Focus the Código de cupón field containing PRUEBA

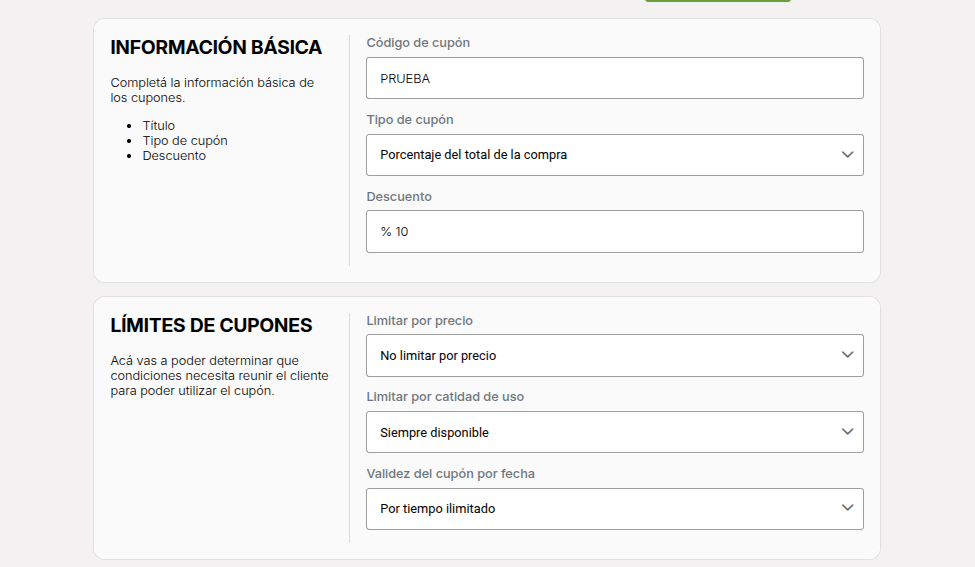click(x=614, y=78)
